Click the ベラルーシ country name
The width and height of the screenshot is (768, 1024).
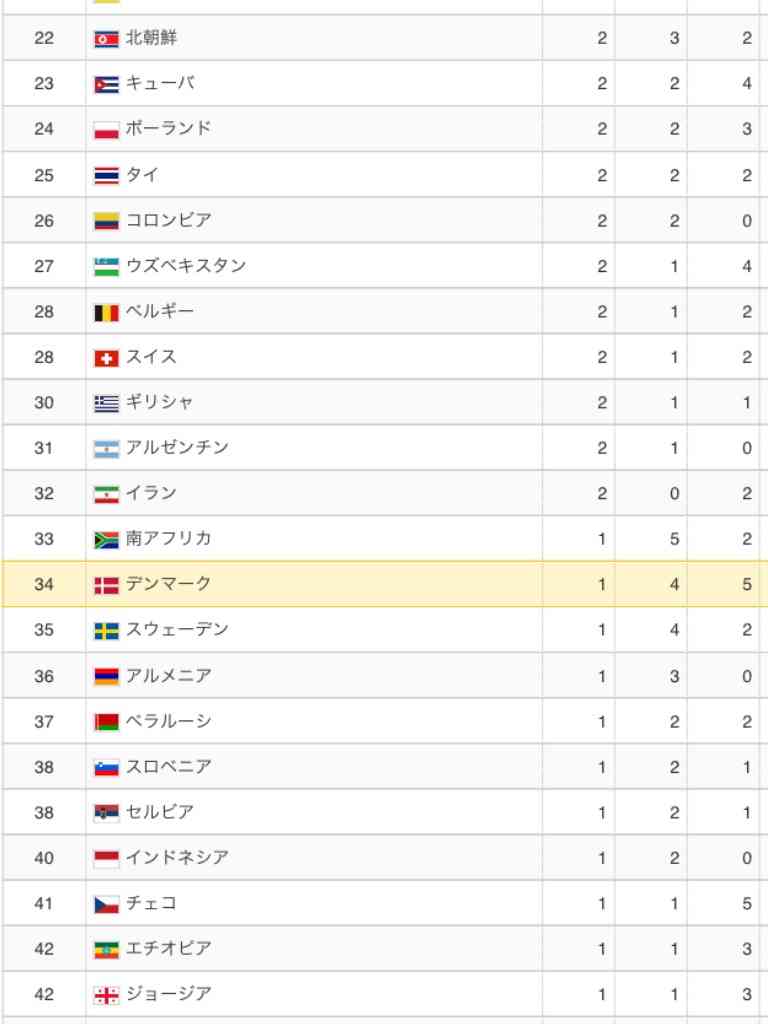[168, 720]
